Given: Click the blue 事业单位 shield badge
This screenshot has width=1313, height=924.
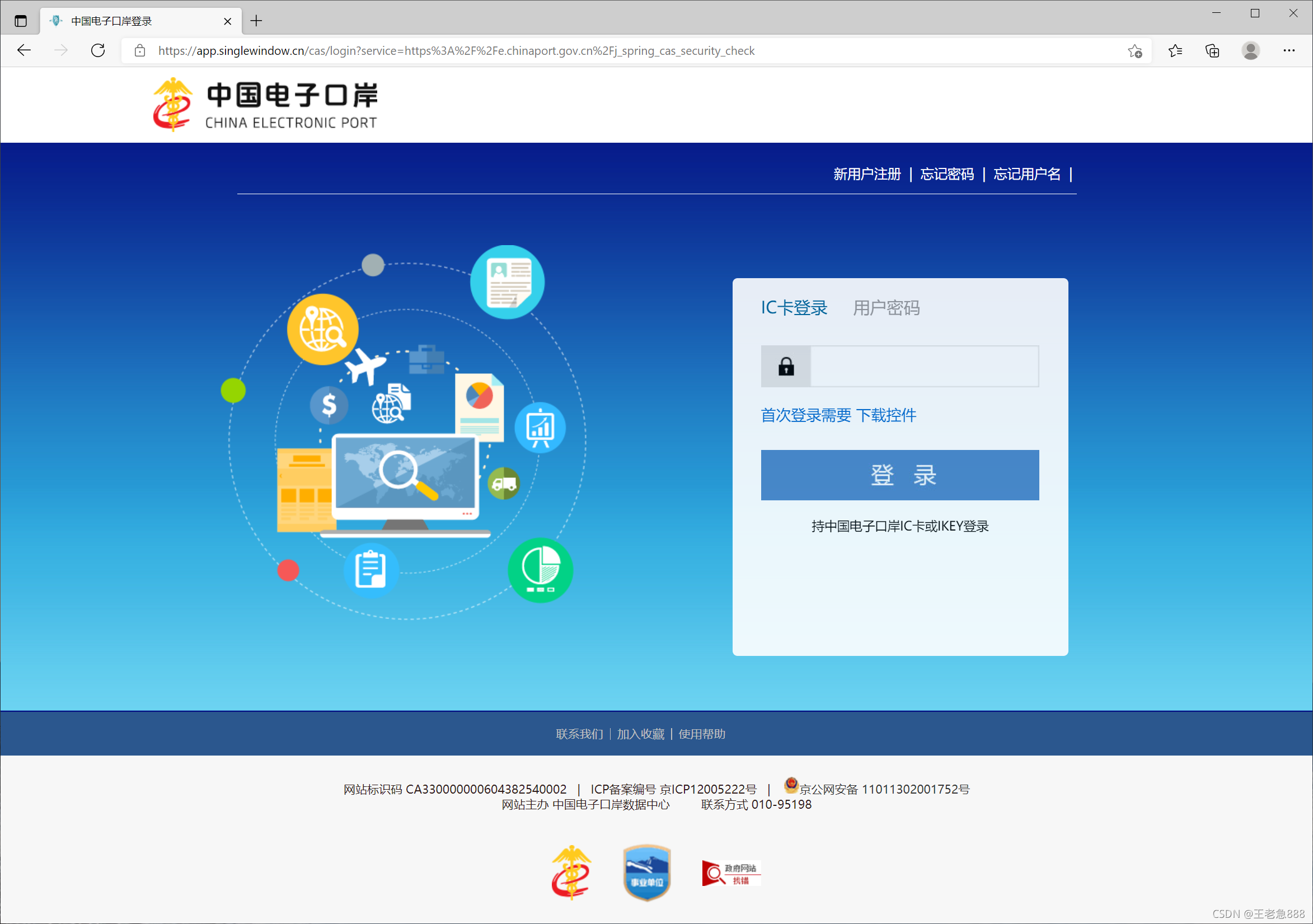Looking at the screenshot, I should coord(646,873).
